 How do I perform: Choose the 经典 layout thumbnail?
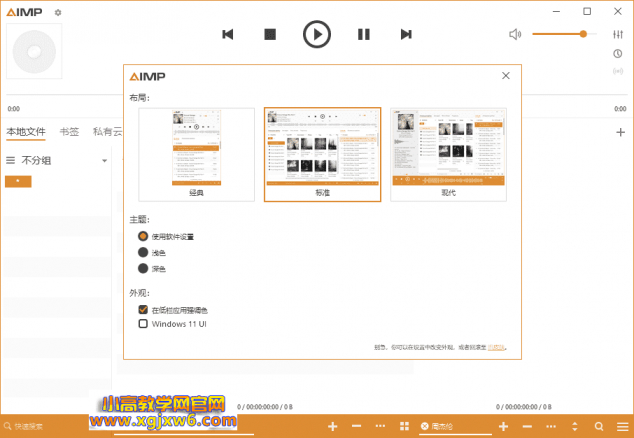pyautogui.click(x=197, y=154)
